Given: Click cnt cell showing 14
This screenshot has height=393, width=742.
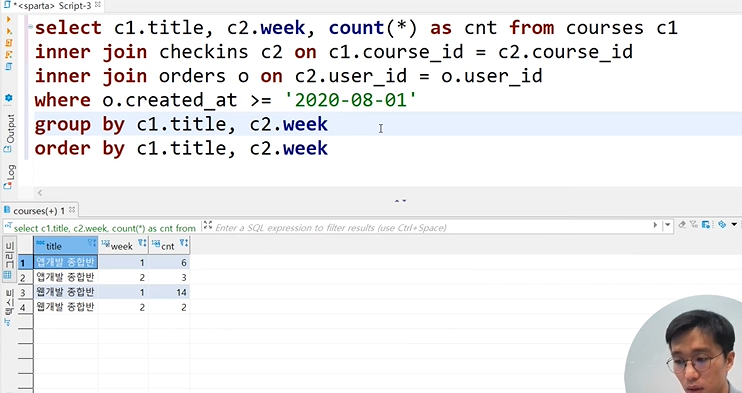Looking at the screenshot, I should pyautogui.click(x=169, y=292).
